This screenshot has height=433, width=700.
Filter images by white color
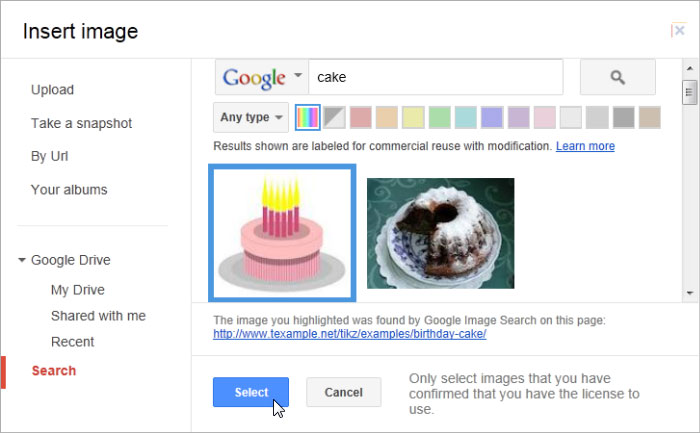[571, 117]
